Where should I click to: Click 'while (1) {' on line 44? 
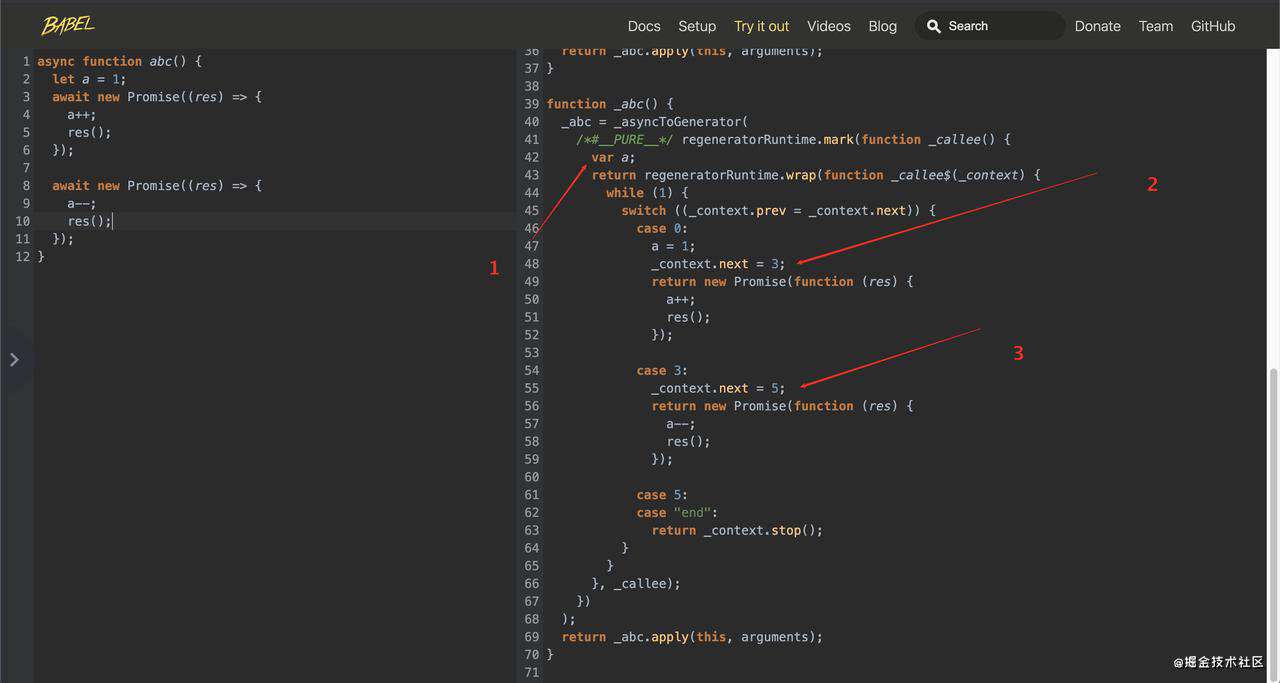click(647, 193)
